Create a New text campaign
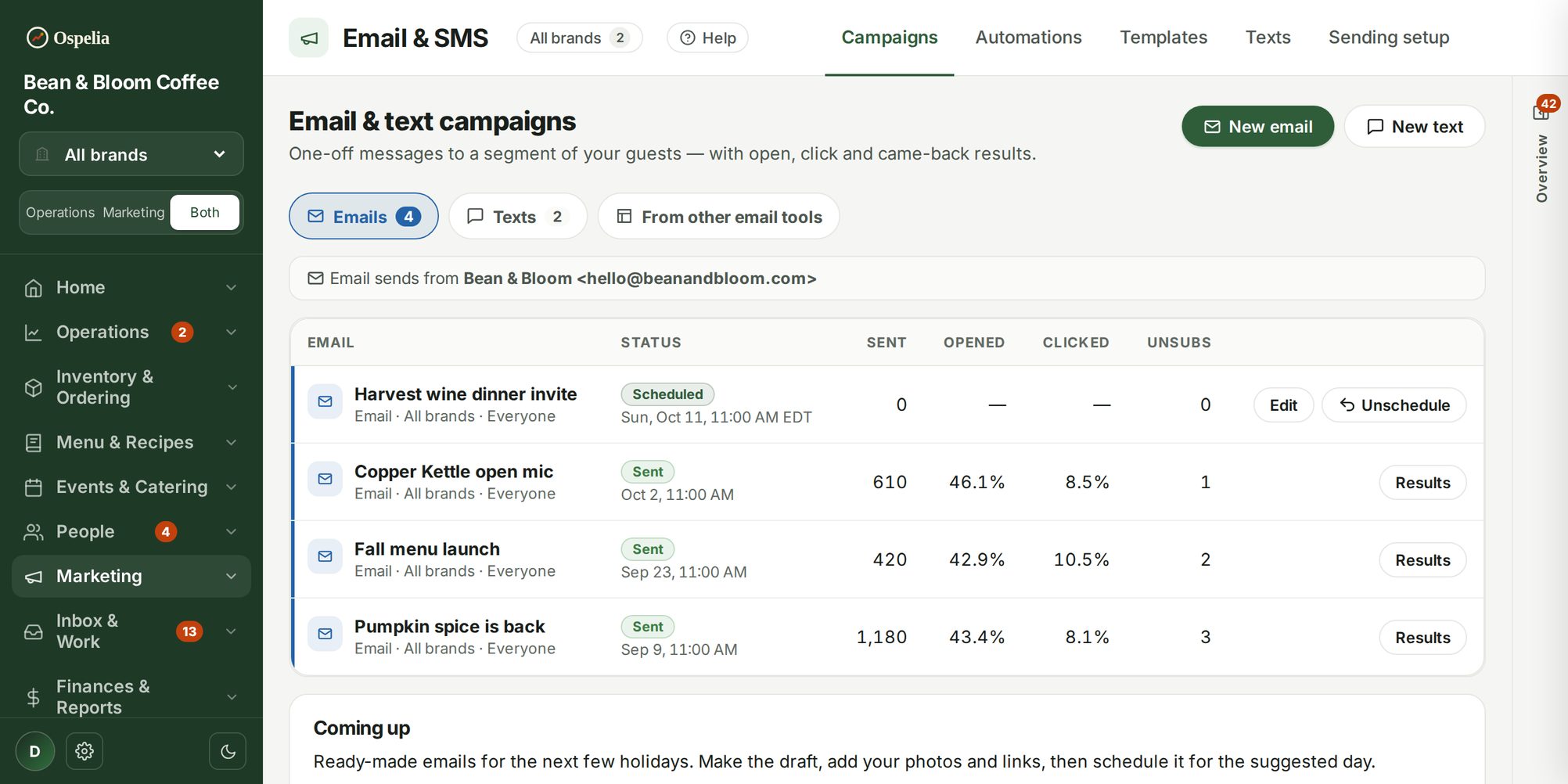1568x784 pixels. point(1415,127)
